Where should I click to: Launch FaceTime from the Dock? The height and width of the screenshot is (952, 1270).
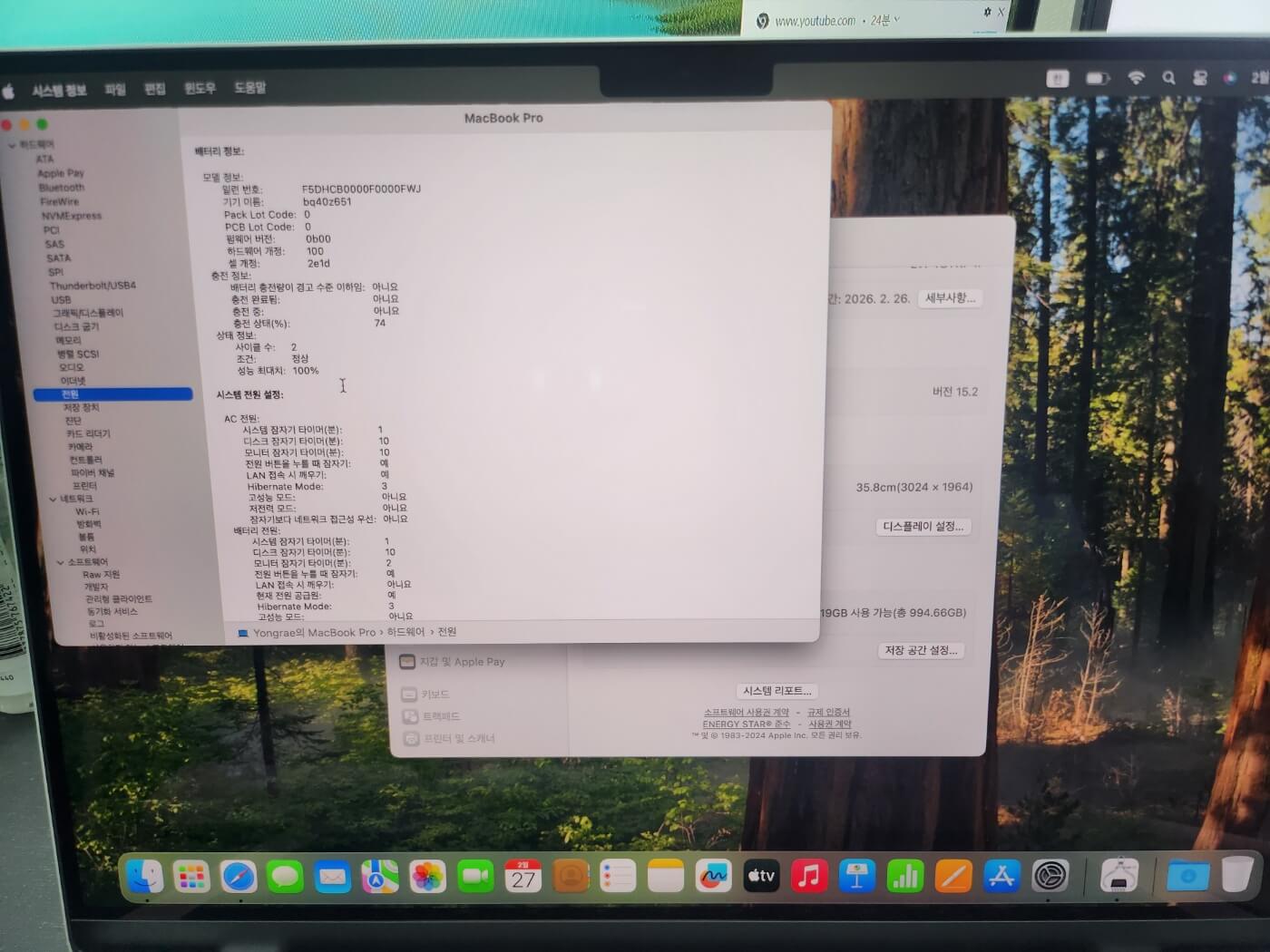click(474, 877)
